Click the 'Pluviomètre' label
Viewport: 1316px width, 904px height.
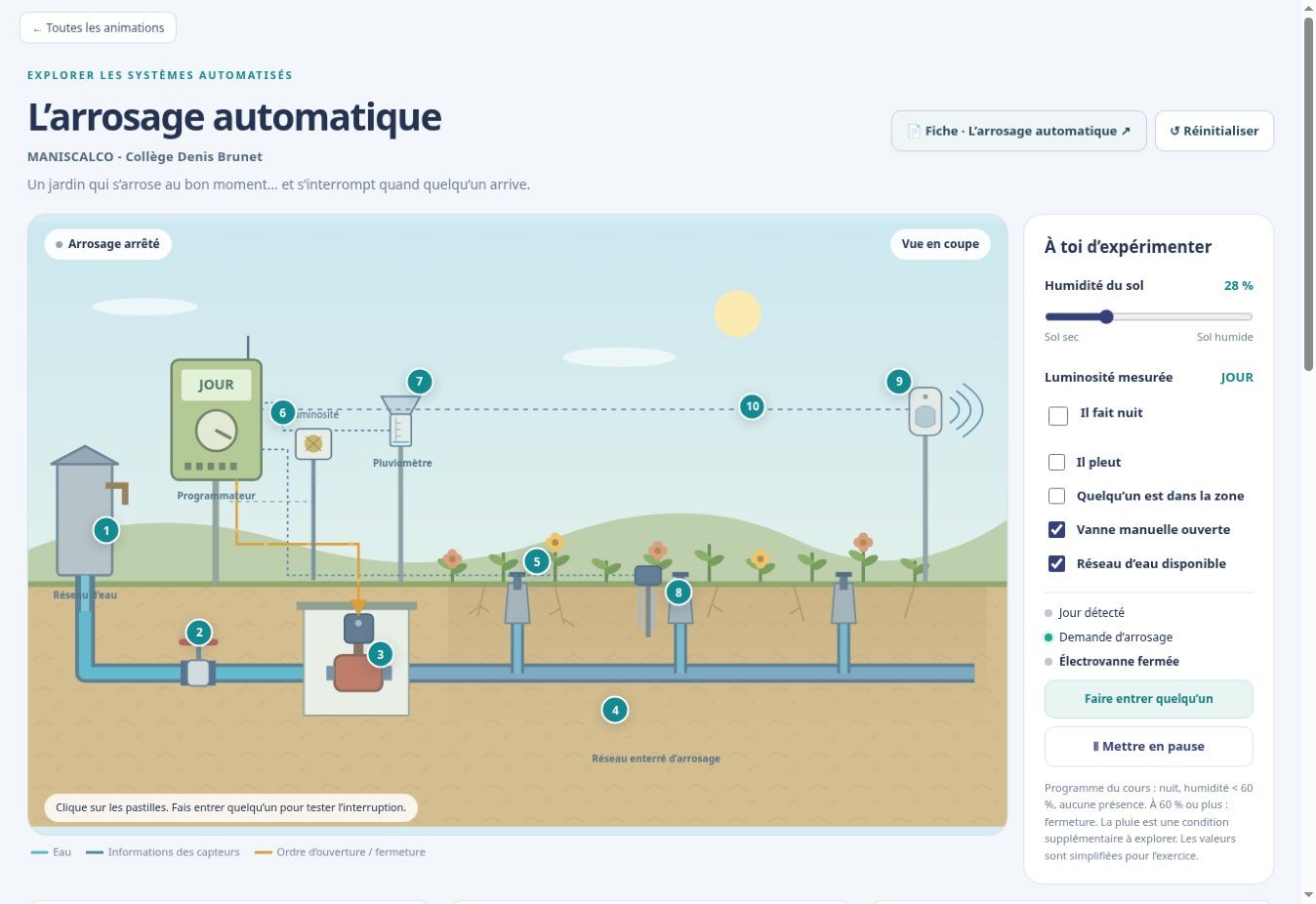tap(402, 463)
